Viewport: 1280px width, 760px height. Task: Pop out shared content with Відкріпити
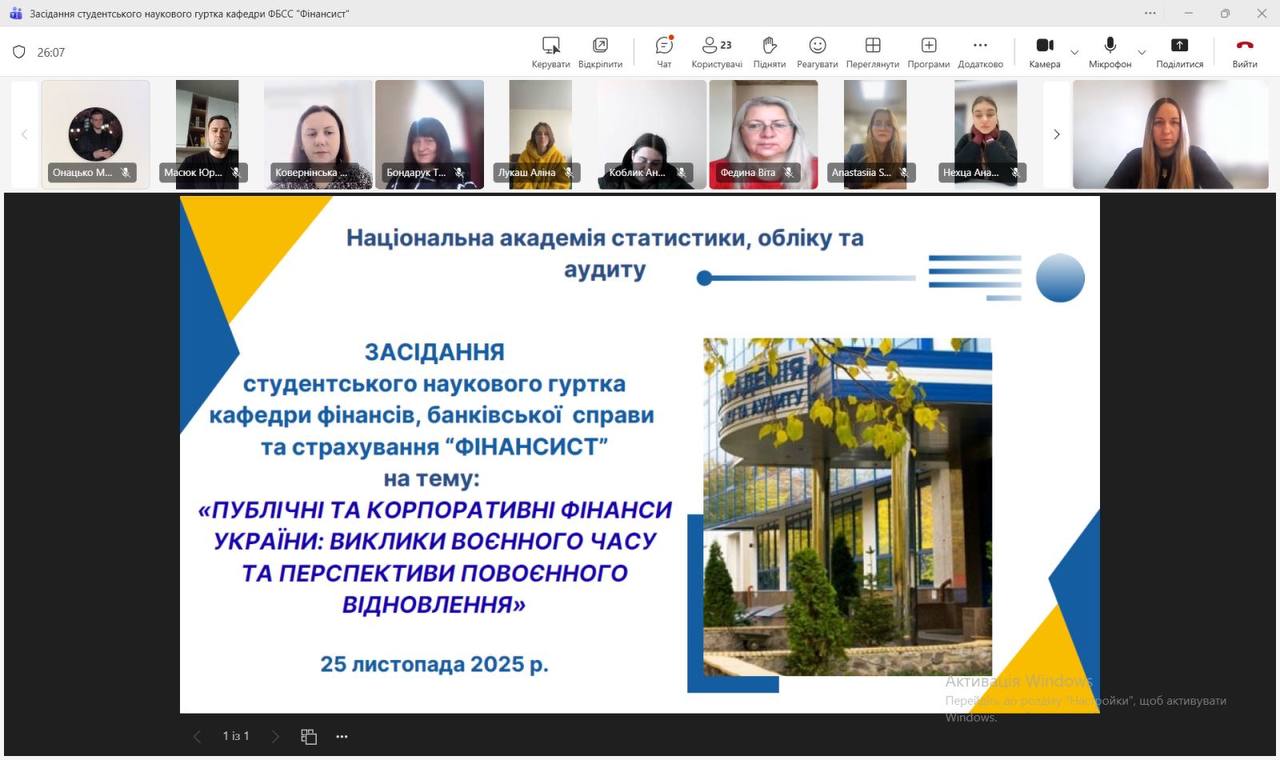(x=600, y=51)
